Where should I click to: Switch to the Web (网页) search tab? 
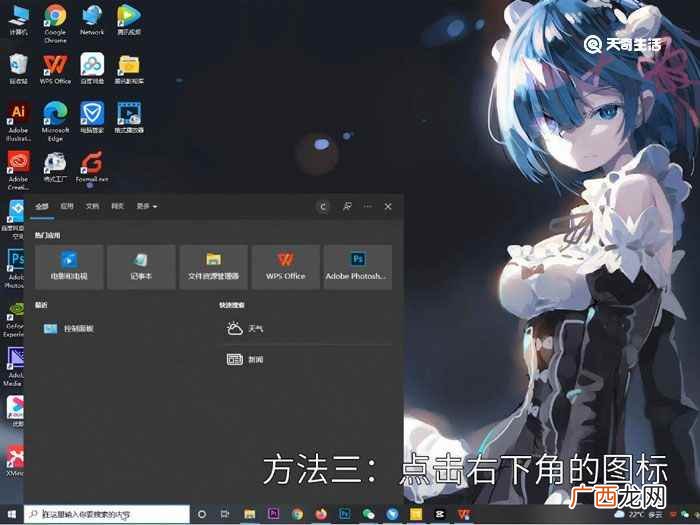117,206
